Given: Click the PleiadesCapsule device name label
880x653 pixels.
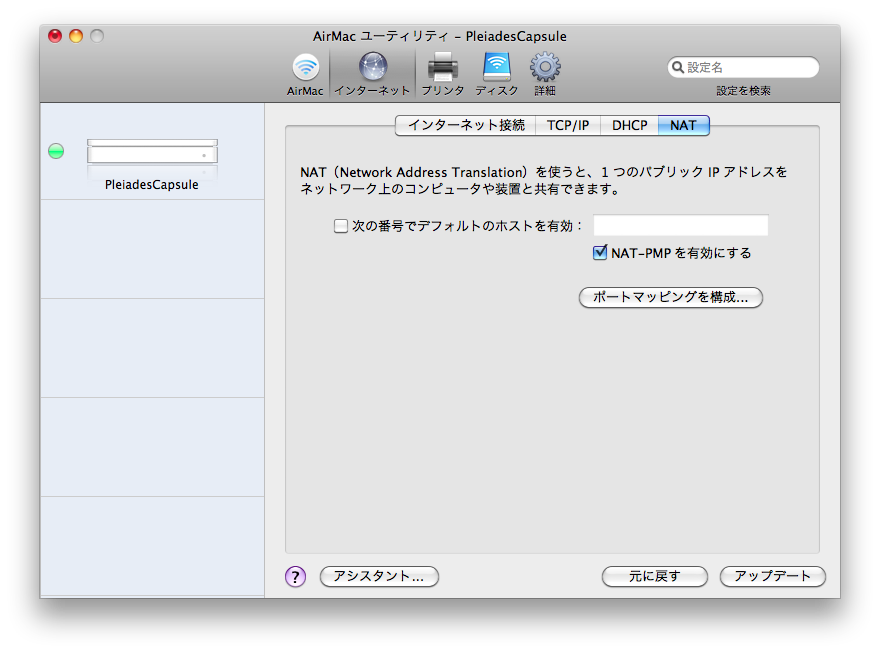Looking at the screenshot, I should coord(152,185).
